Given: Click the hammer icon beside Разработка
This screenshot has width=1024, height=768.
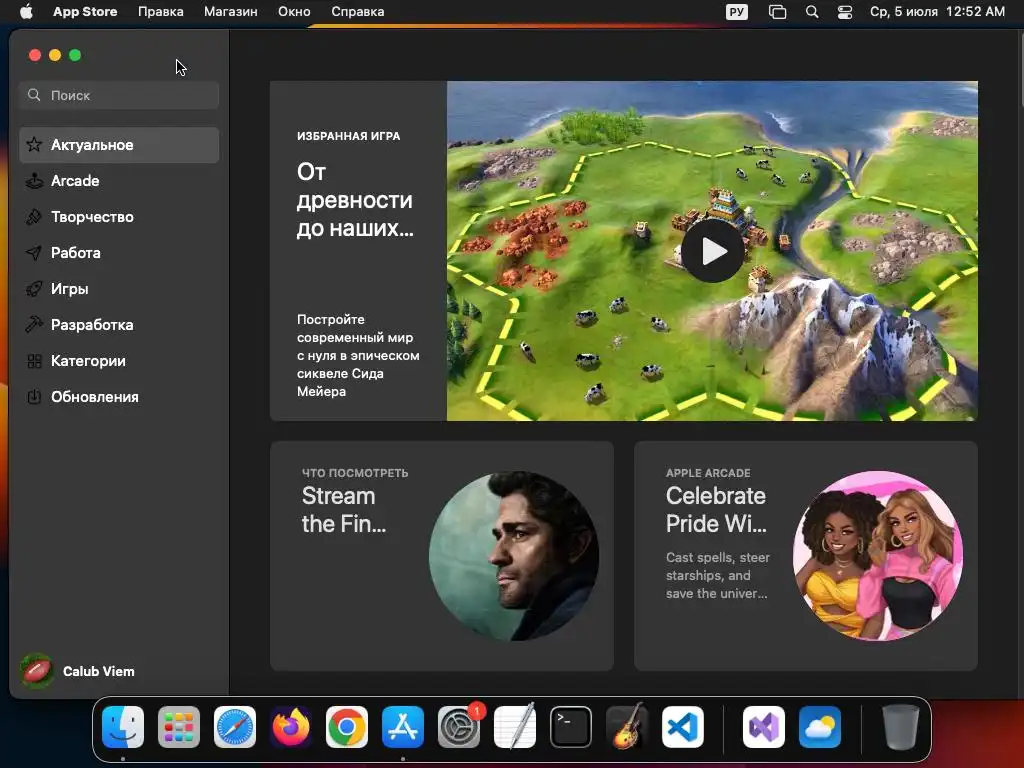Looking at the screenshot, I should pos(34,325).
